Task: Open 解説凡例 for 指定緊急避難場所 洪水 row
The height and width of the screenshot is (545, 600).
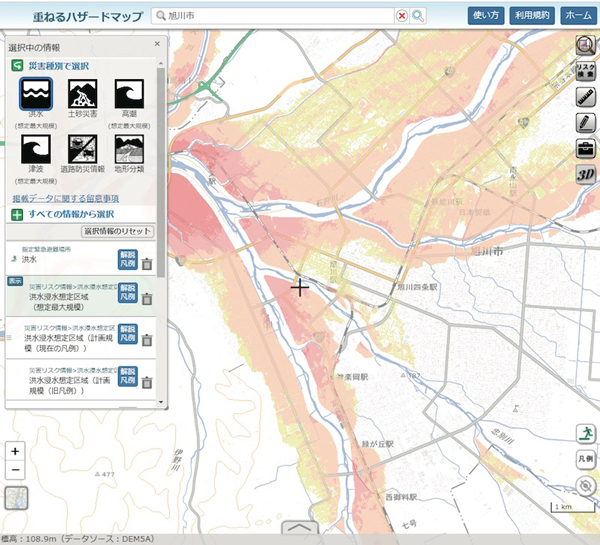Action: click(127, 260)
